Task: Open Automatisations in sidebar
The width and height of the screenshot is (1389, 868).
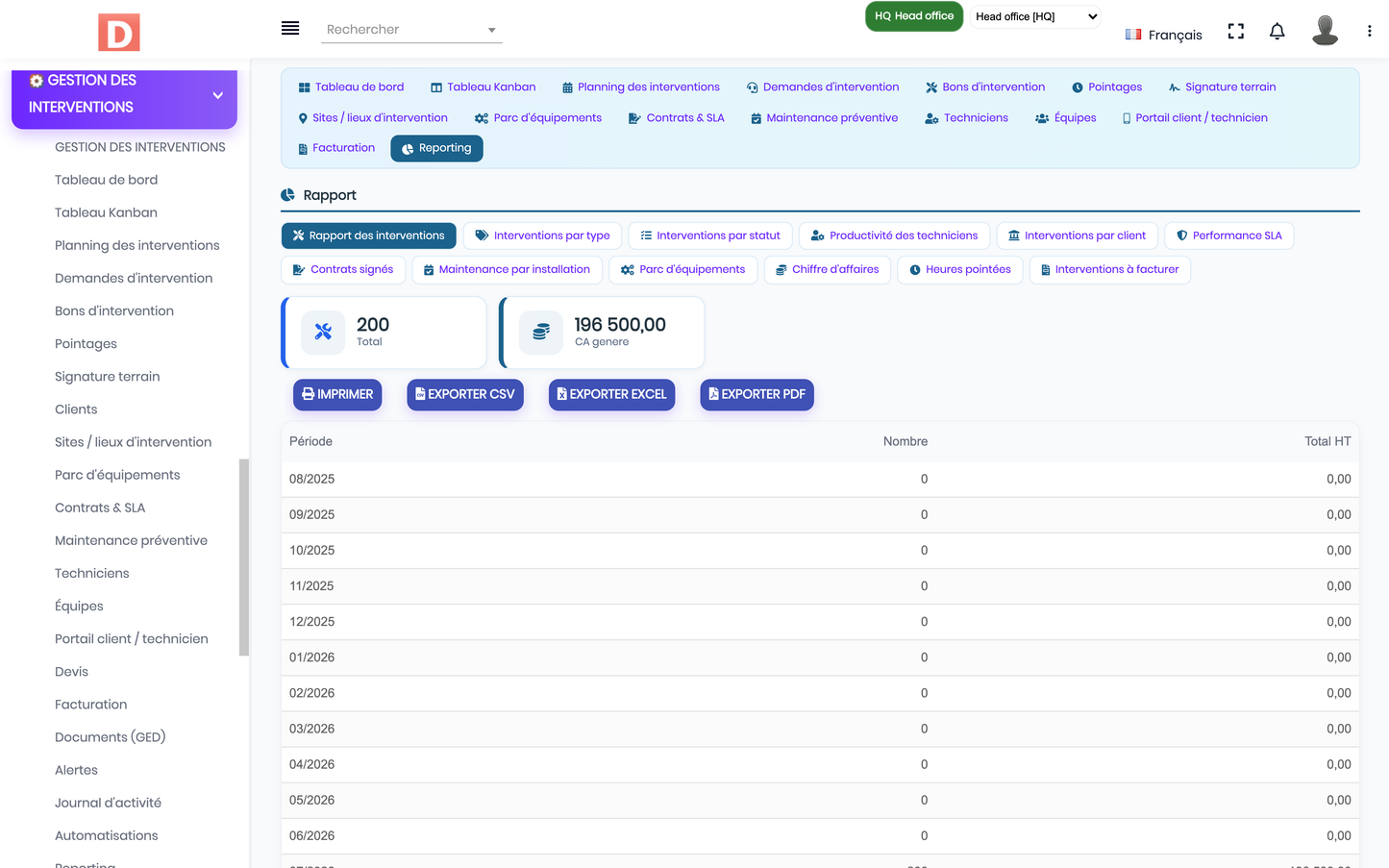Action: (106, 835)
